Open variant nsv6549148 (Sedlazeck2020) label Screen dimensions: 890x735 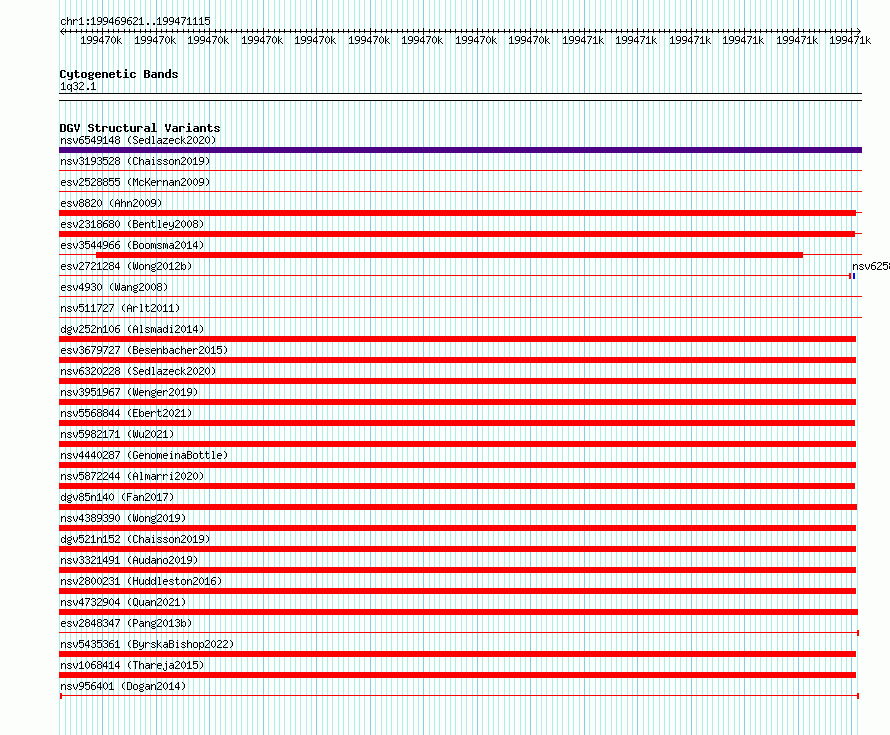[138, 140]
